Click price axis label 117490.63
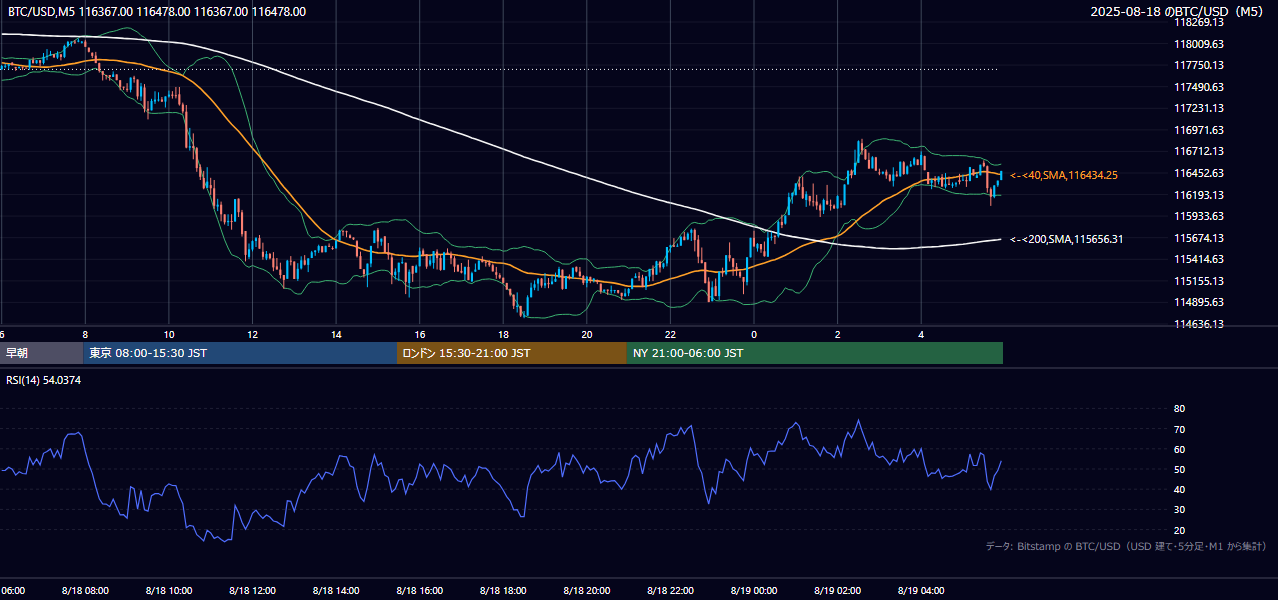 (1199, 87)
